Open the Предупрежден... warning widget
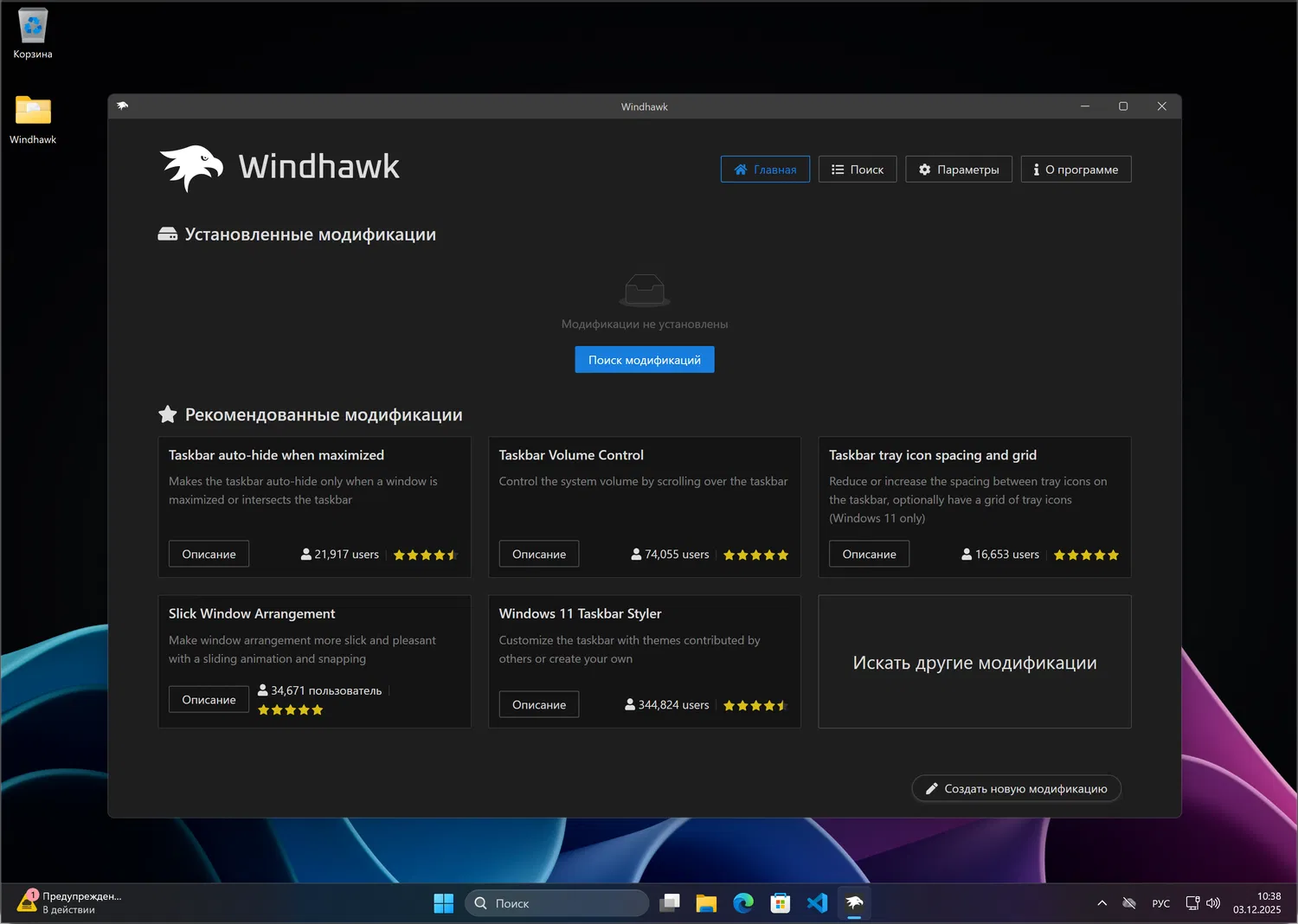The width and height of the screenshot is (1298, 924). [x=69, y=903]
